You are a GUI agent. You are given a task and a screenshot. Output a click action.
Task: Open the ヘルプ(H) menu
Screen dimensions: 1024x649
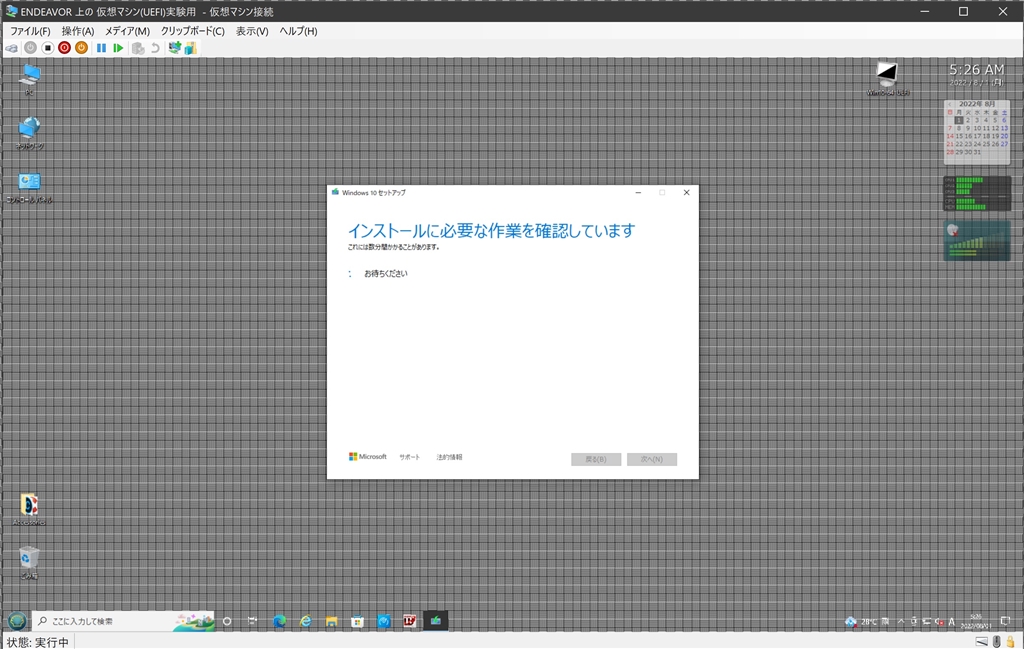[x=298, y=31]
